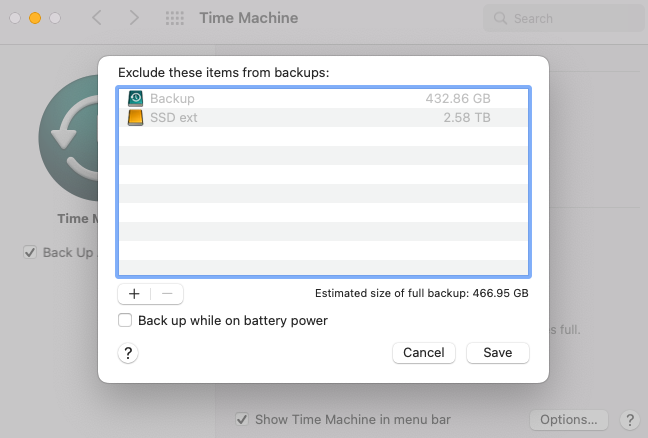Image resolution: width=648 pixels, height=438 pixels.
Task: Open help button beside Options
Action: tap(629, 419)
